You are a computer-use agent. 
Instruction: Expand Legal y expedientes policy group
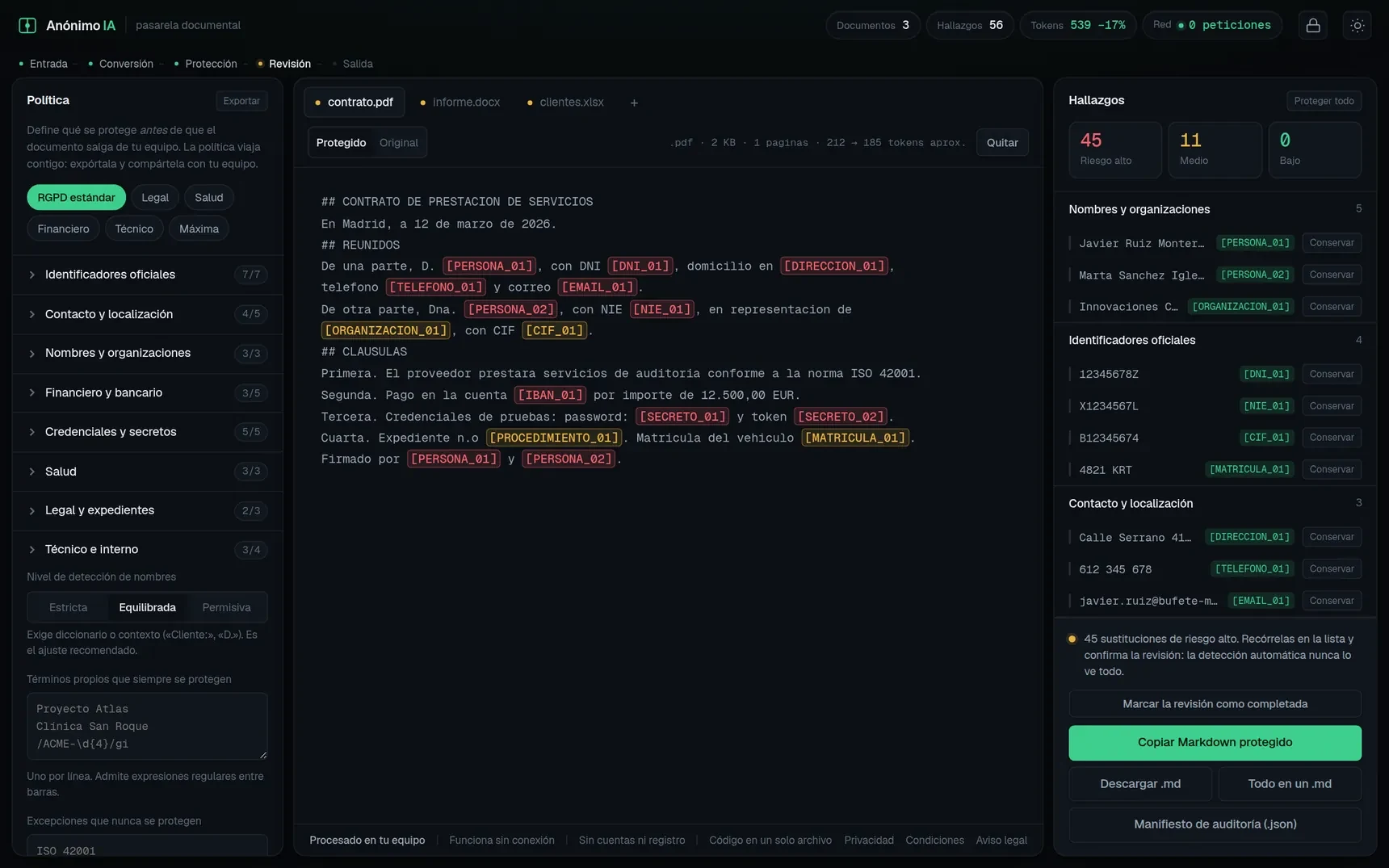148,510
